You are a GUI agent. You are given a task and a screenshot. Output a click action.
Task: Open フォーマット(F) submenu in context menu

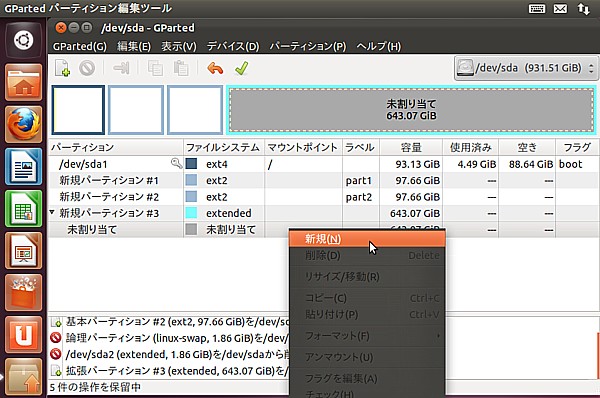[x=367, y=336]
